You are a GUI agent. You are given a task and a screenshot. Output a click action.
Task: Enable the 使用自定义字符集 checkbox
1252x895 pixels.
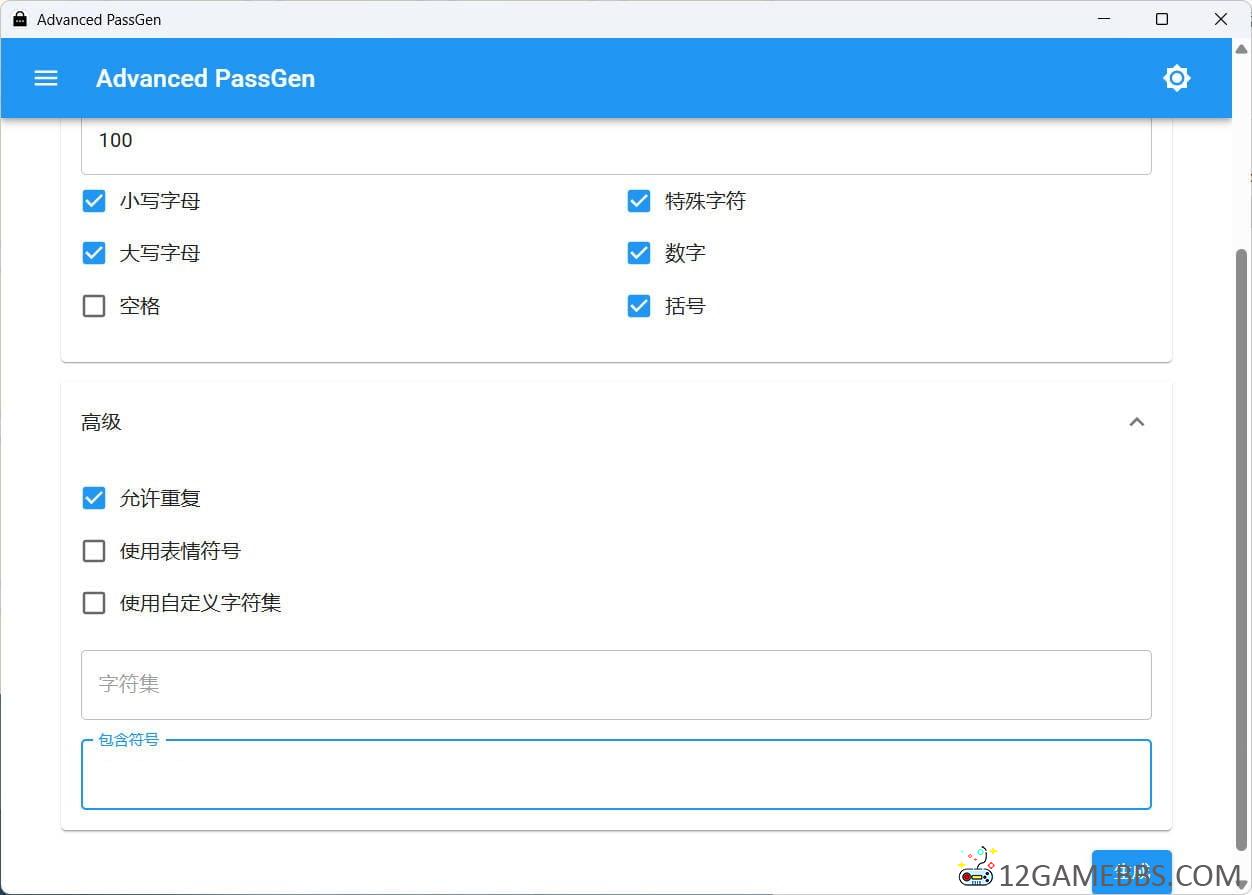pos(94,603)
